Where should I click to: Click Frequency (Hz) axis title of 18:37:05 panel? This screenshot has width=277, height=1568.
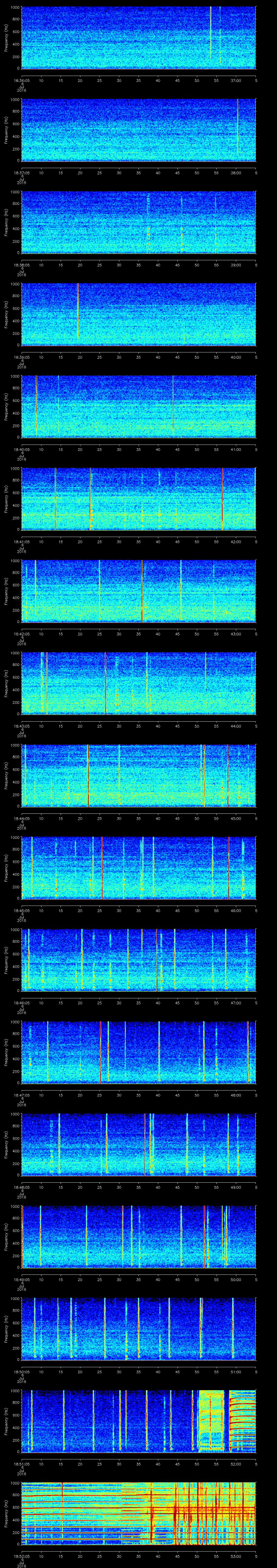point(6,130)
